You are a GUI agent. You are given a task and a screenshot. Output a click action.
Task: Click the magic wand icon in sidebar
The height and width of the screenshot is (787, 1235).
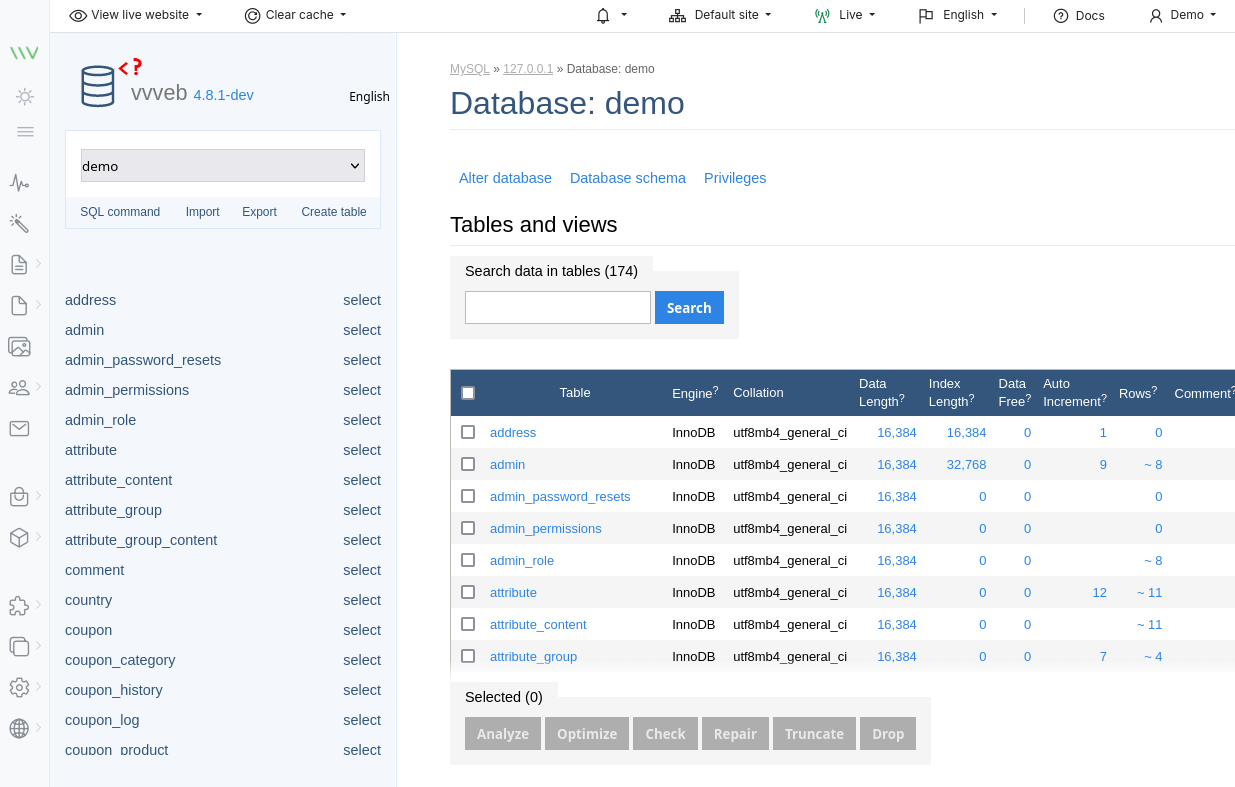(19, 222)
